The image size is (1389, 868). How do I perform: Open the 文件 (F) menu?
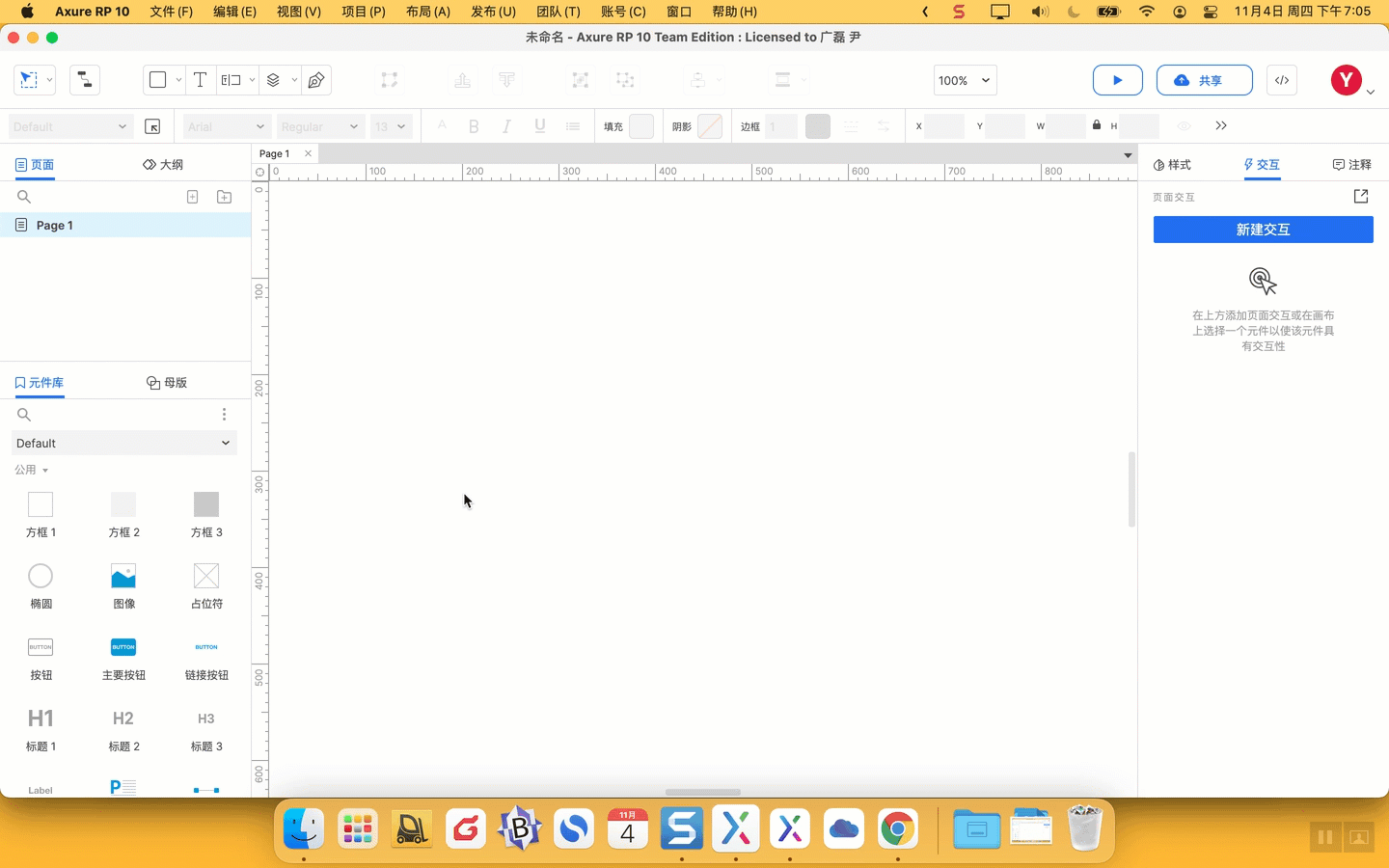pyautogui.click(x=172, y=12)
